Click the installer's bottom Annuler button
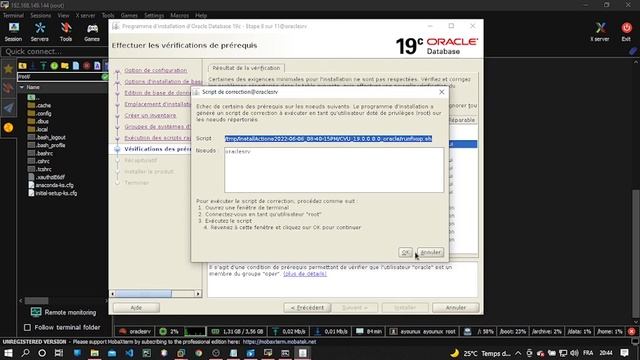This screenshot has height=360, width=640. pos(456,307)
